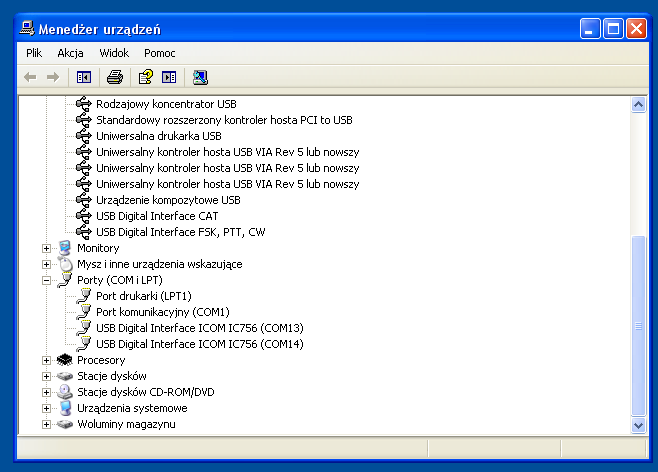The width and height of the screenshot is (658, 472).
Task: Expand the Urządzenia systemowe node
Action: point(46,408)
